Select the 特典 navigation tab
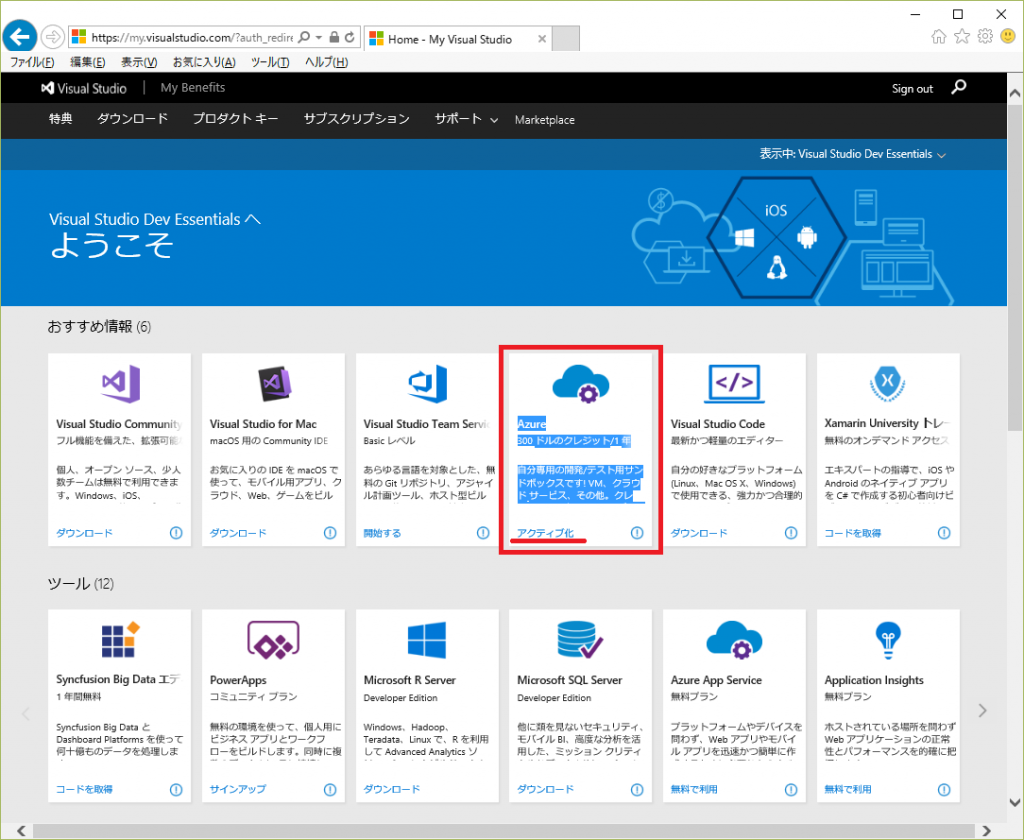The width and height of the screenshot is (1024, 840). [60, 119]
